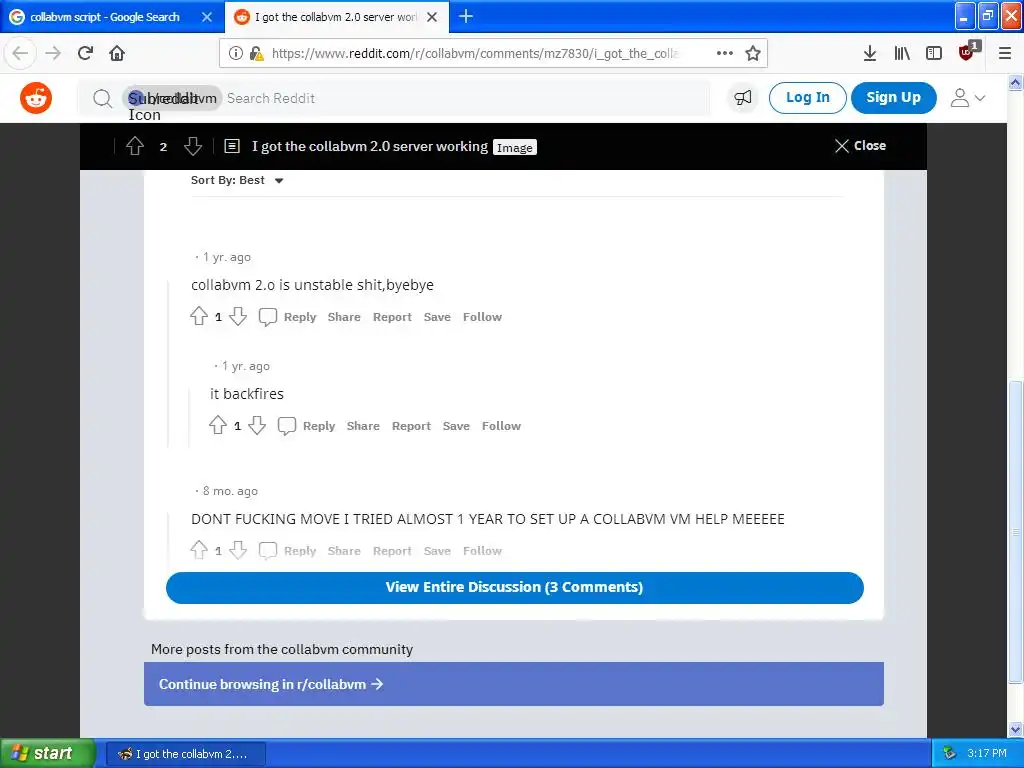
Task: Share the 'unstable shit,byebye' comment
Action: (x=344, y=317)
